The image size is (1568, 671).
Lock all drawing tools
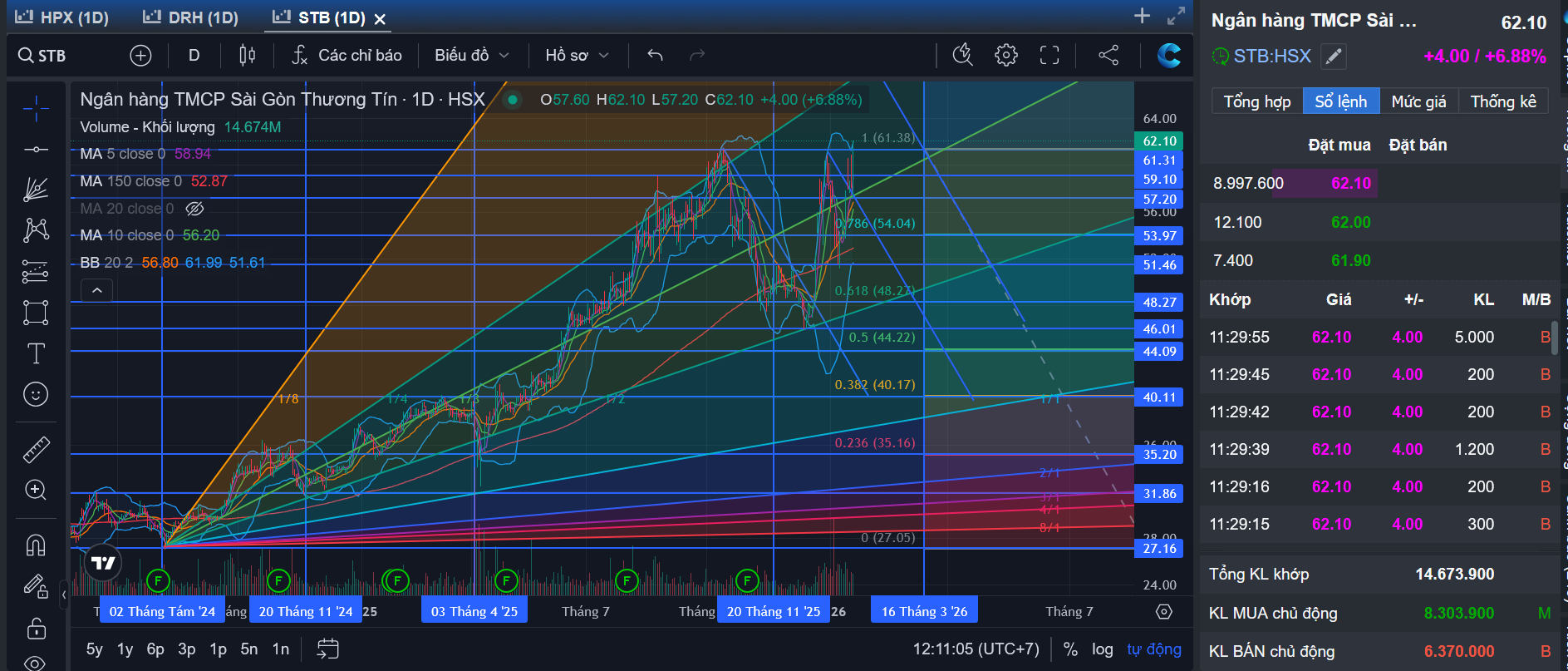click(36, 628)
